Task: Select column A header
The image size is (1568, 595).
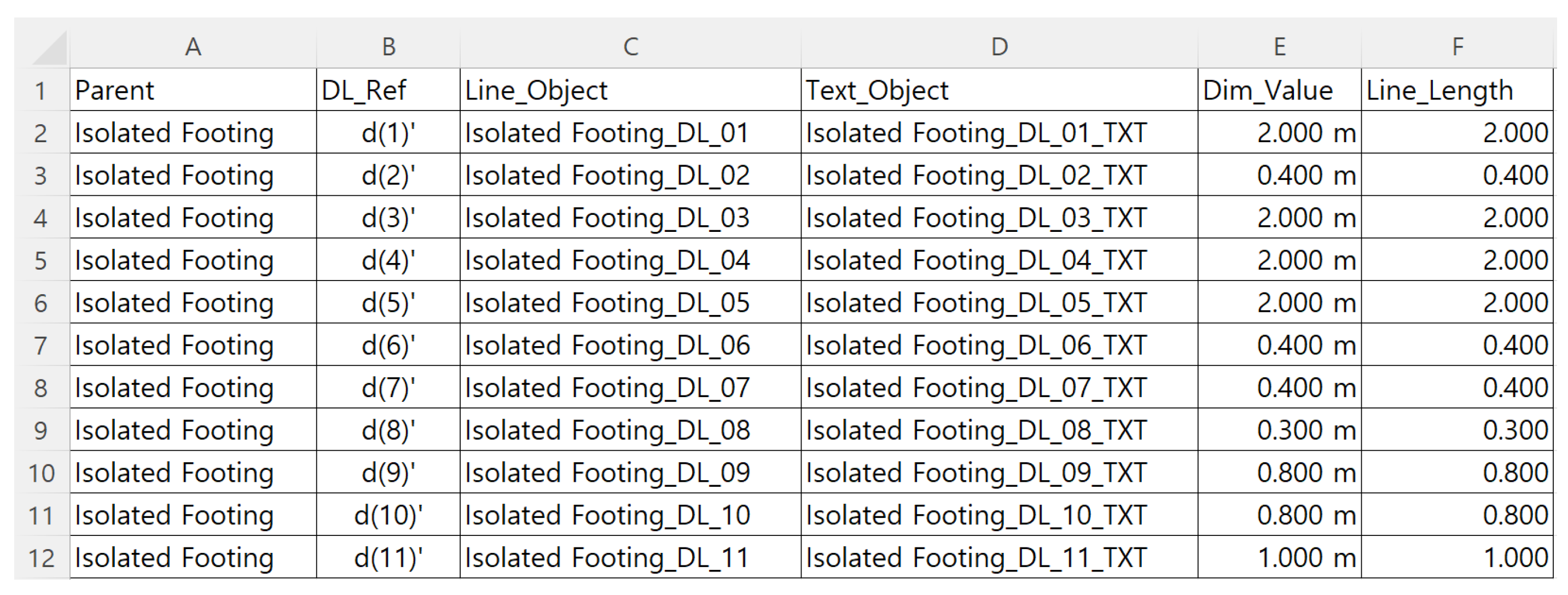Action: [x=193, y=47]
